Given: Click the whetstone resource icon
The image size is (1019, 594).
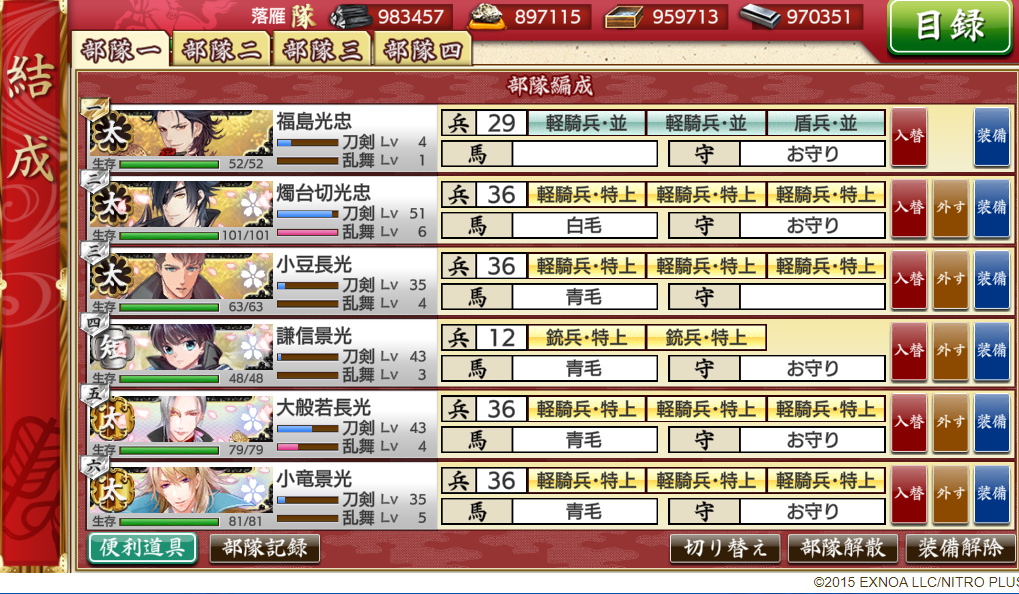Looking at the screenshot, I should tap(489, 16).
